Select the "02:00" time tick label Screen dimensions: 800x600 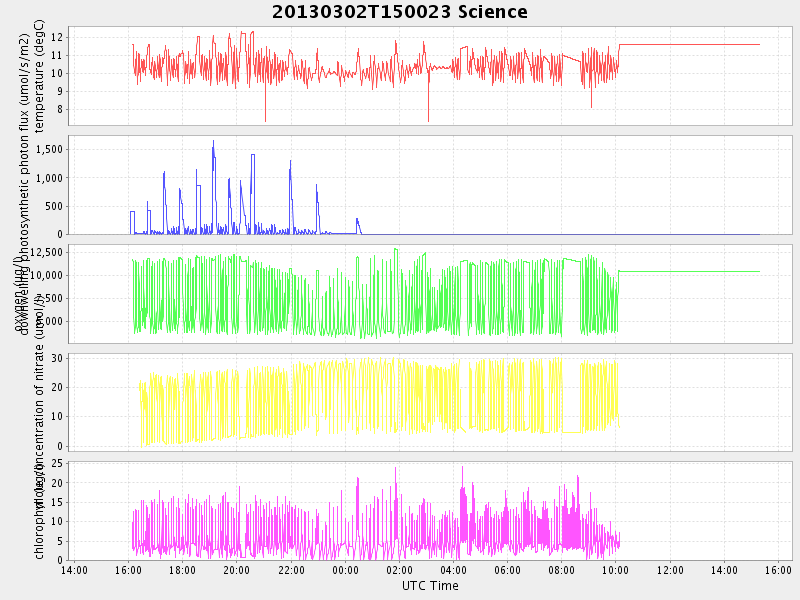tap(399, 570)
